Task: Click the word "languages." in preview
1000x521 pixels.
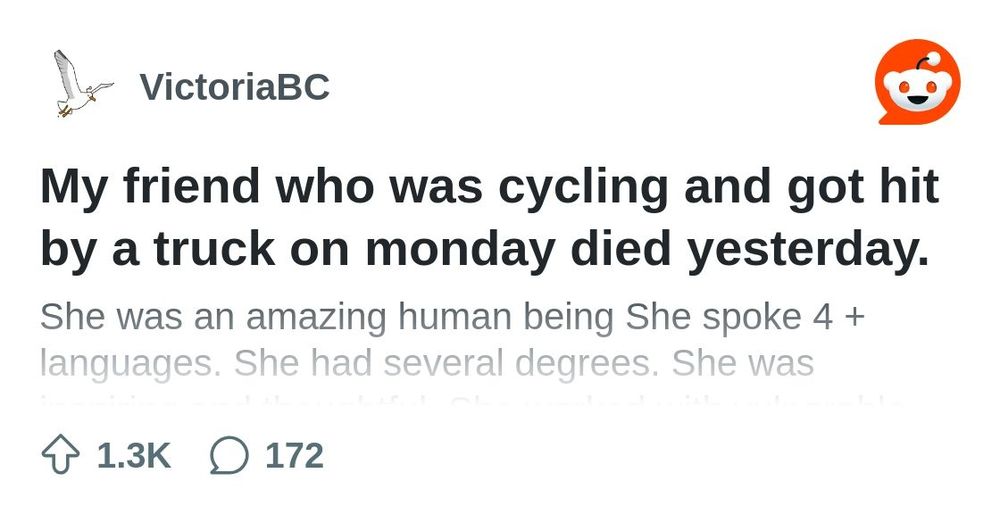Action: 131,365
